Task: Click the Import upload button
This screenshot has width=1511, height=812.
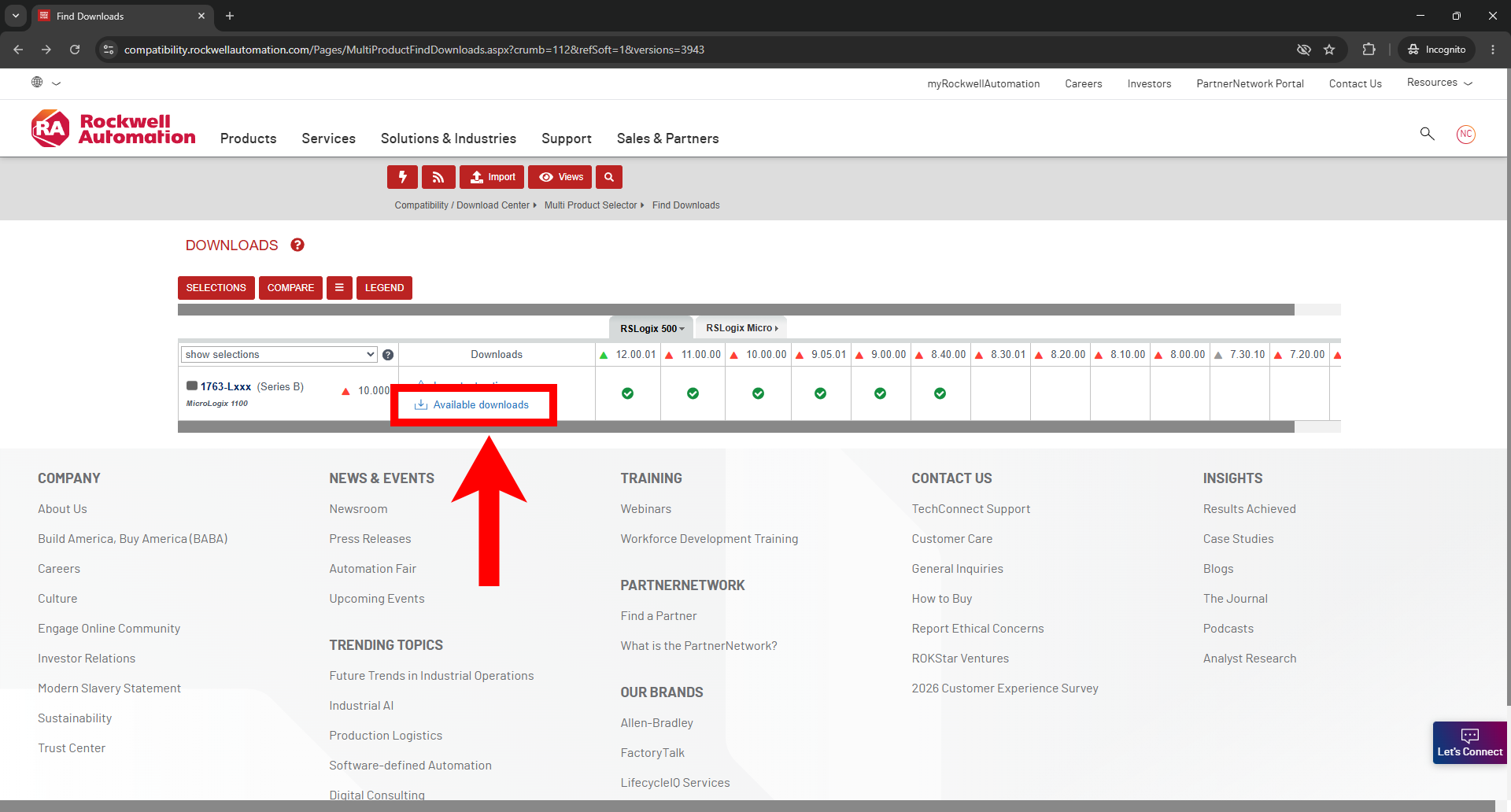Action: [x=492, y=177]
